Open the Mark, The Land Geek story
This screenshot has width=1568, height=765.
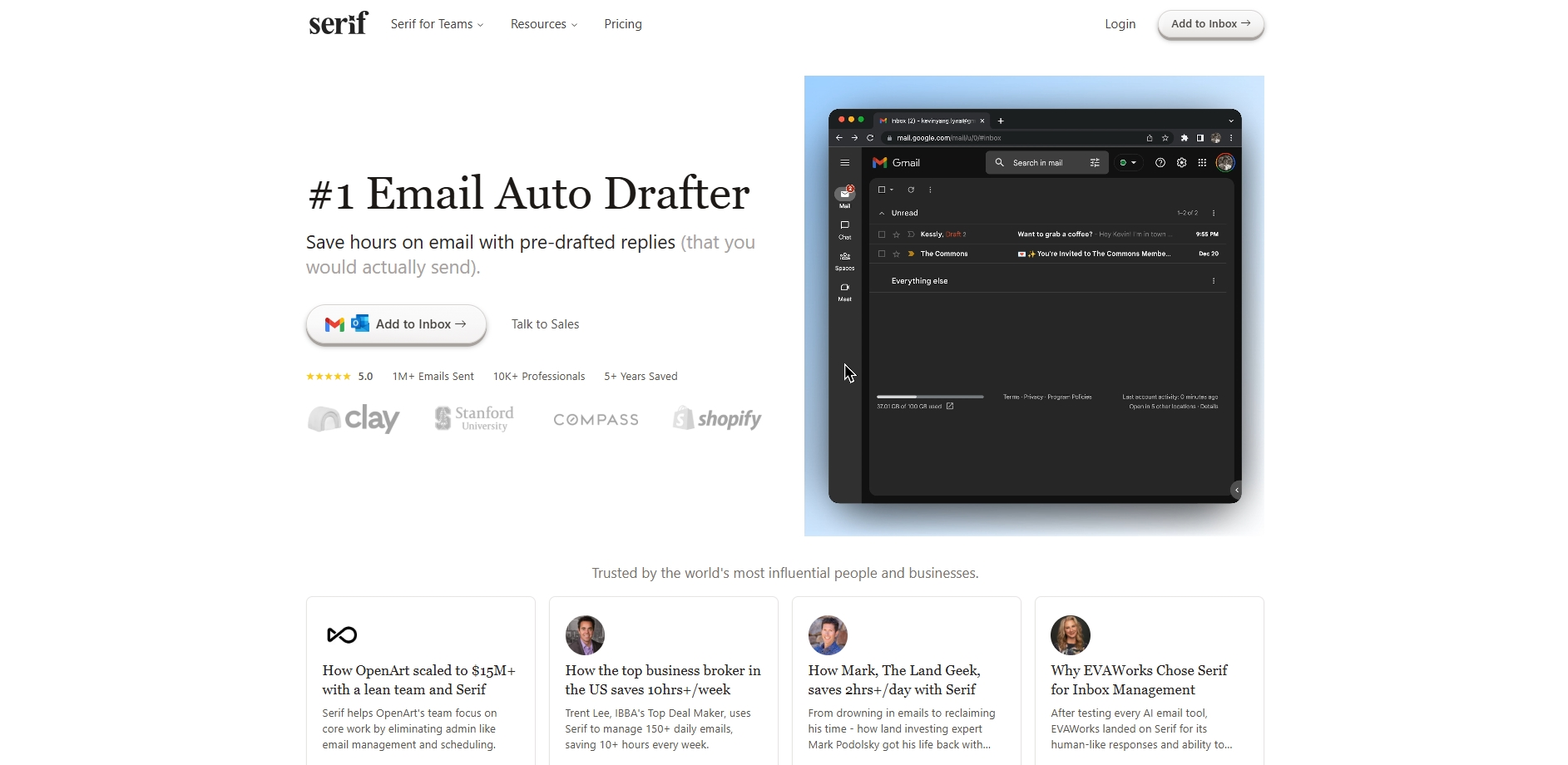pos(906,680)
